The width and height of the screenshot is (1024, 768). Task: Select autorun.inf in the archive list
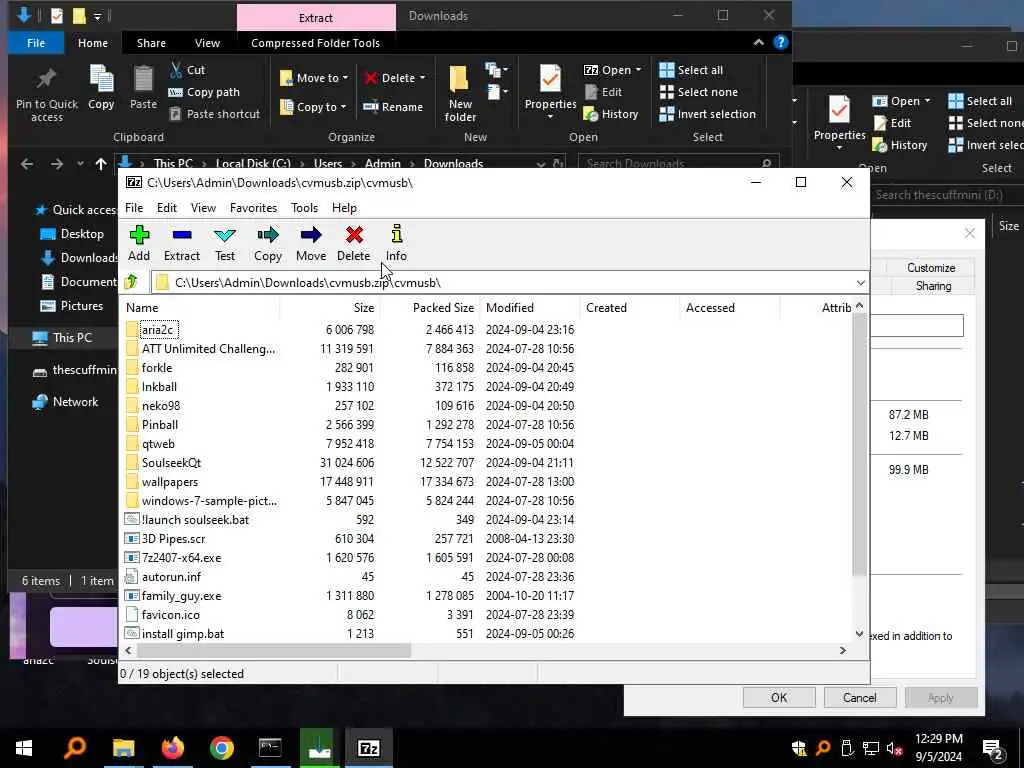tap(171, 577)
